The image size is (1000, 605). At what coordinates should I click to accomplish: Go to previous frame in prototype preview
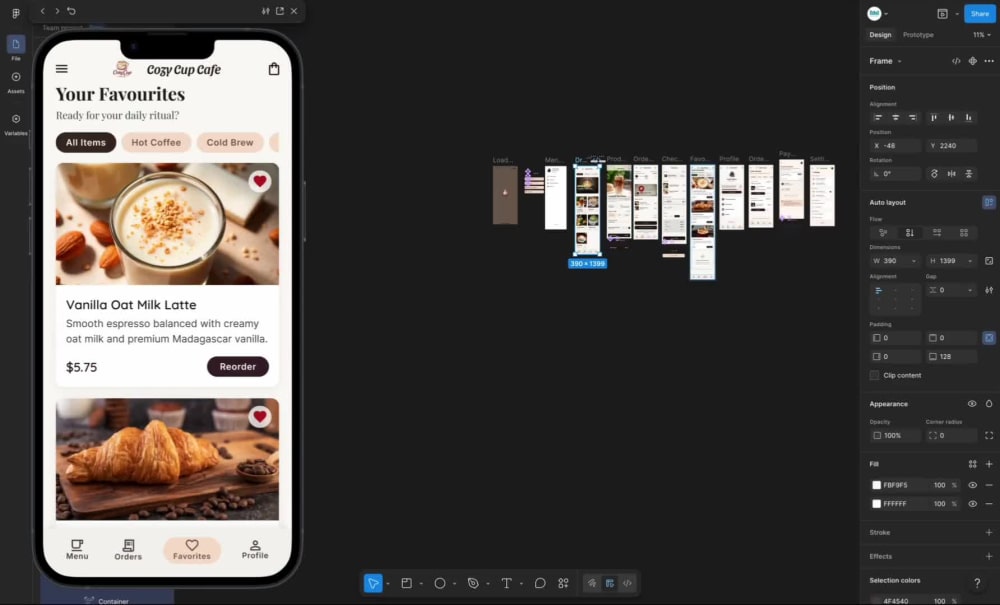43,11
